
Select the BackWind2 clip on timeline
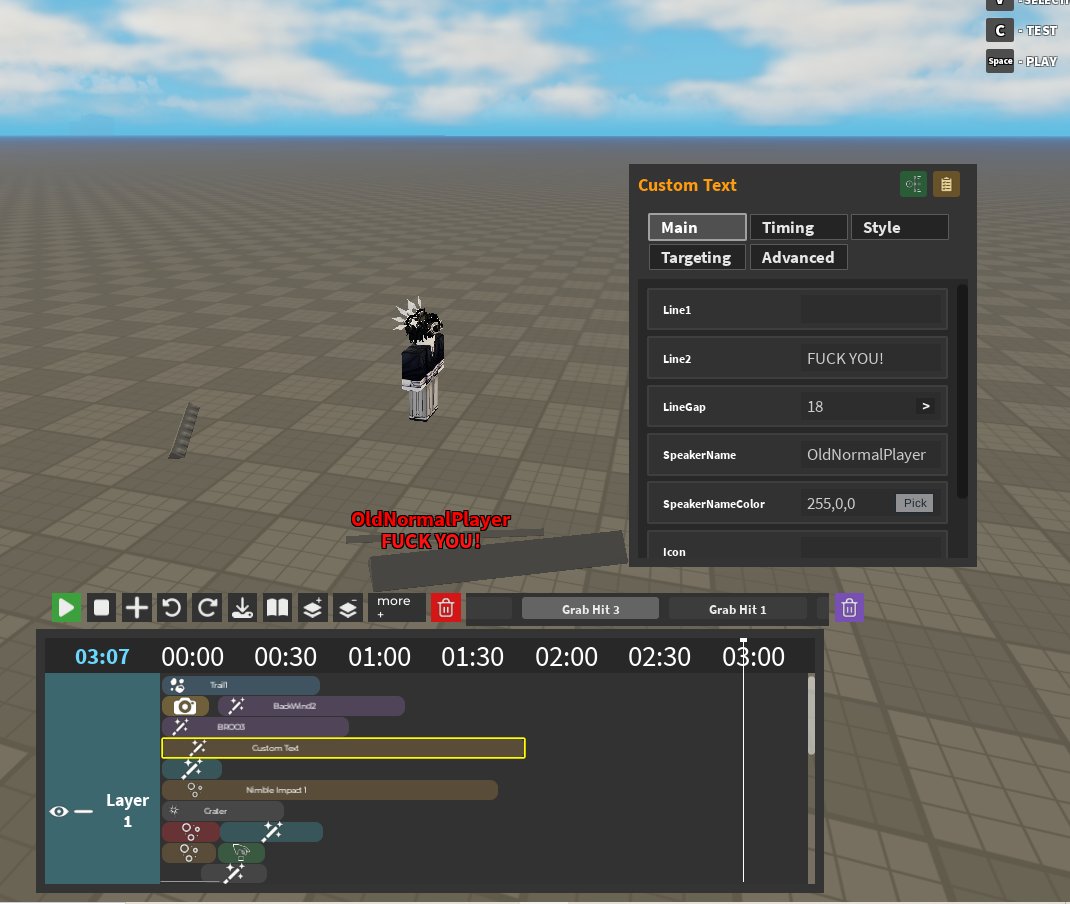(311, 706)
